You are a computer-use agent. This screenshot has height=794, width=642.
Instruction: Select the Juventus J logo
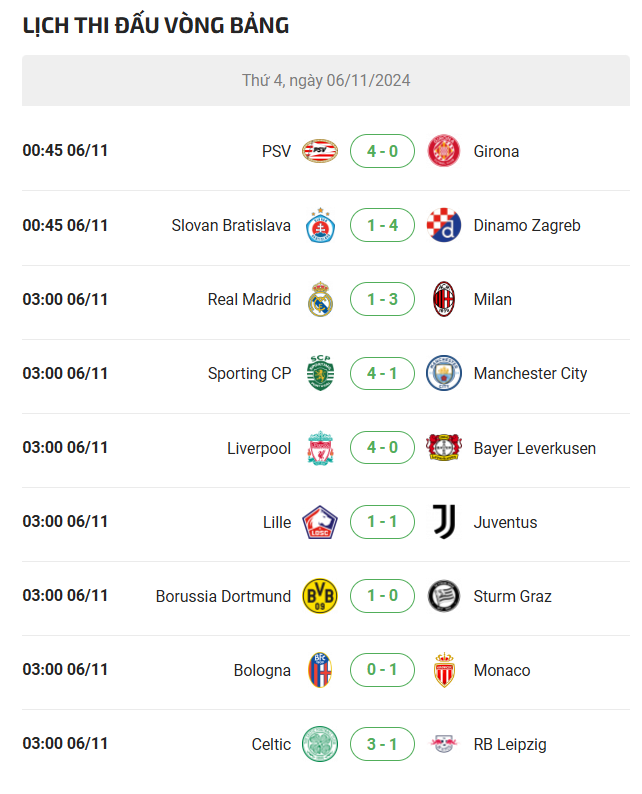(444, 522)
